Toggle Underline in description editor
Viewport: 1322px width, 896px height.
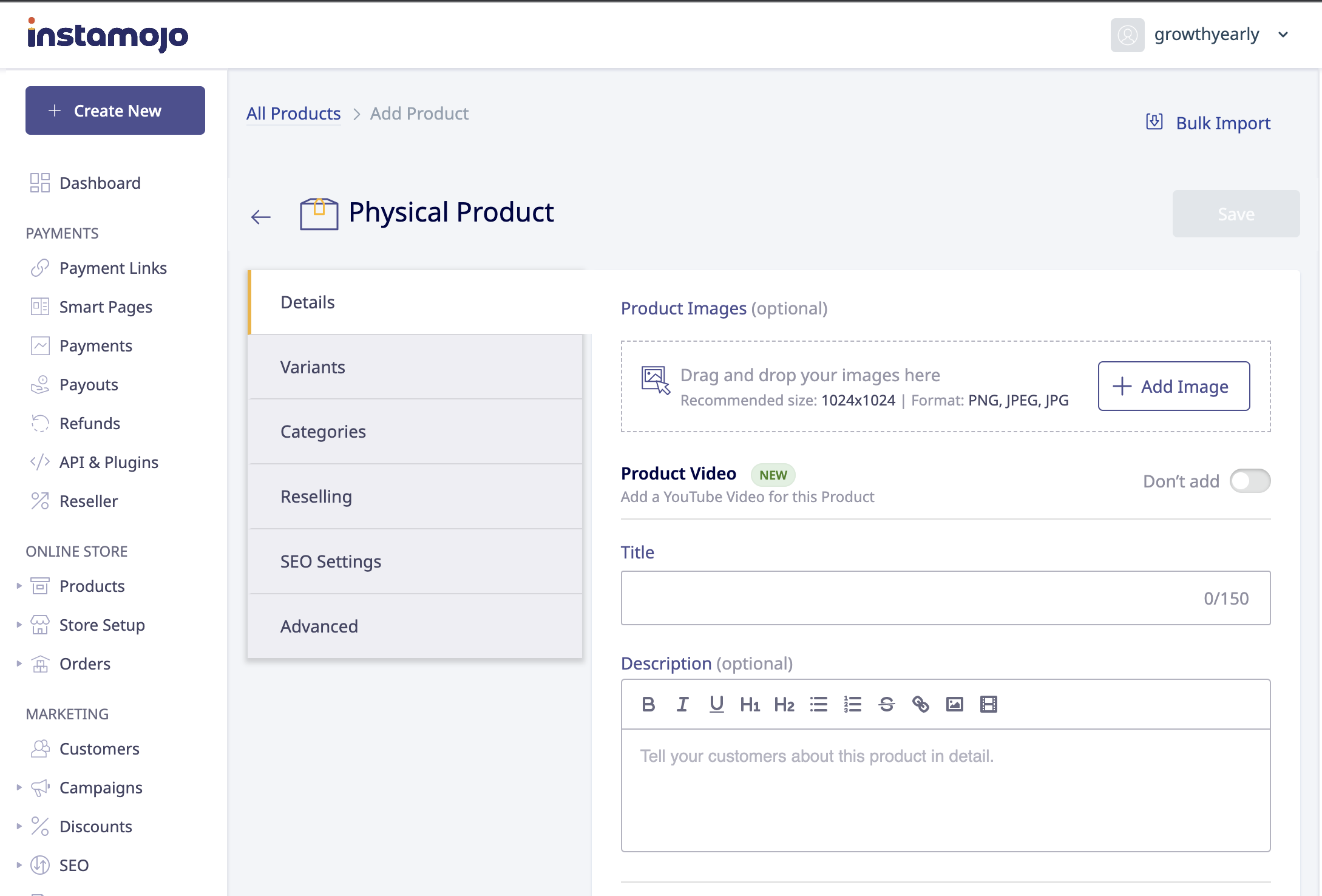[x=716, y=704]
